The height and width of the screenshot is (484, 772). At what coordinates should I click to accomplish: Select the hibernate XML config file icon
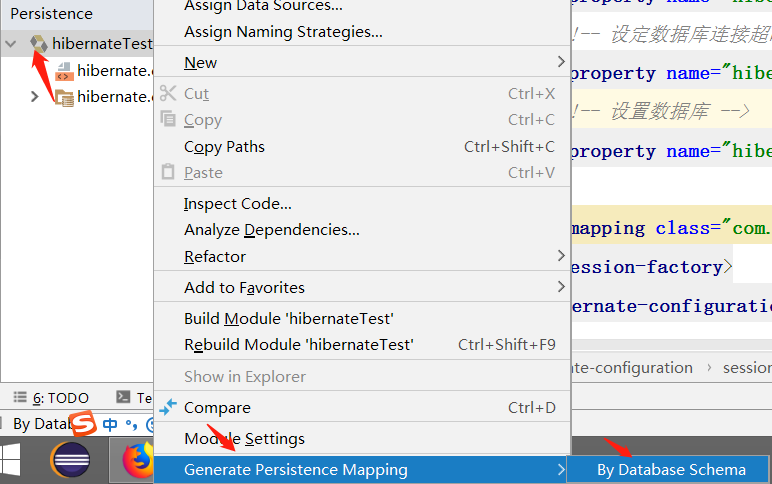tap(64, 71)
